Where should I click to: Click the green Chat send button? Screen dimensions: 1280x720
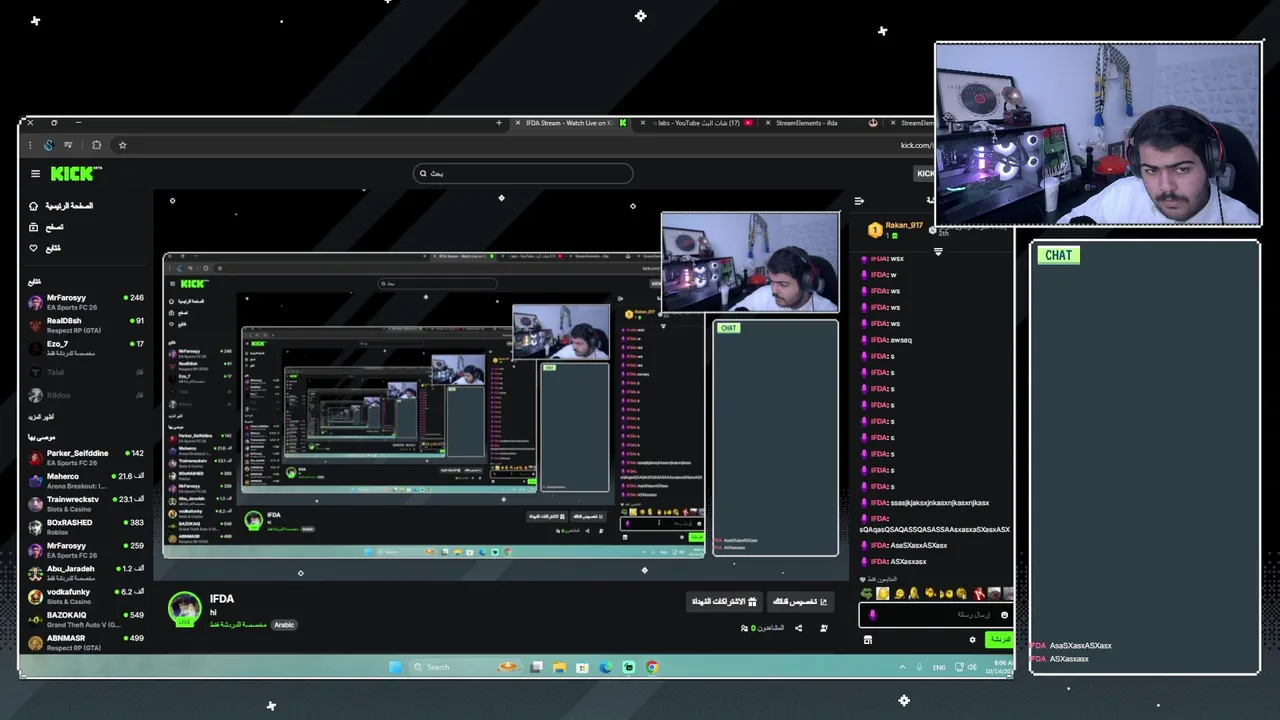point(999,640)
